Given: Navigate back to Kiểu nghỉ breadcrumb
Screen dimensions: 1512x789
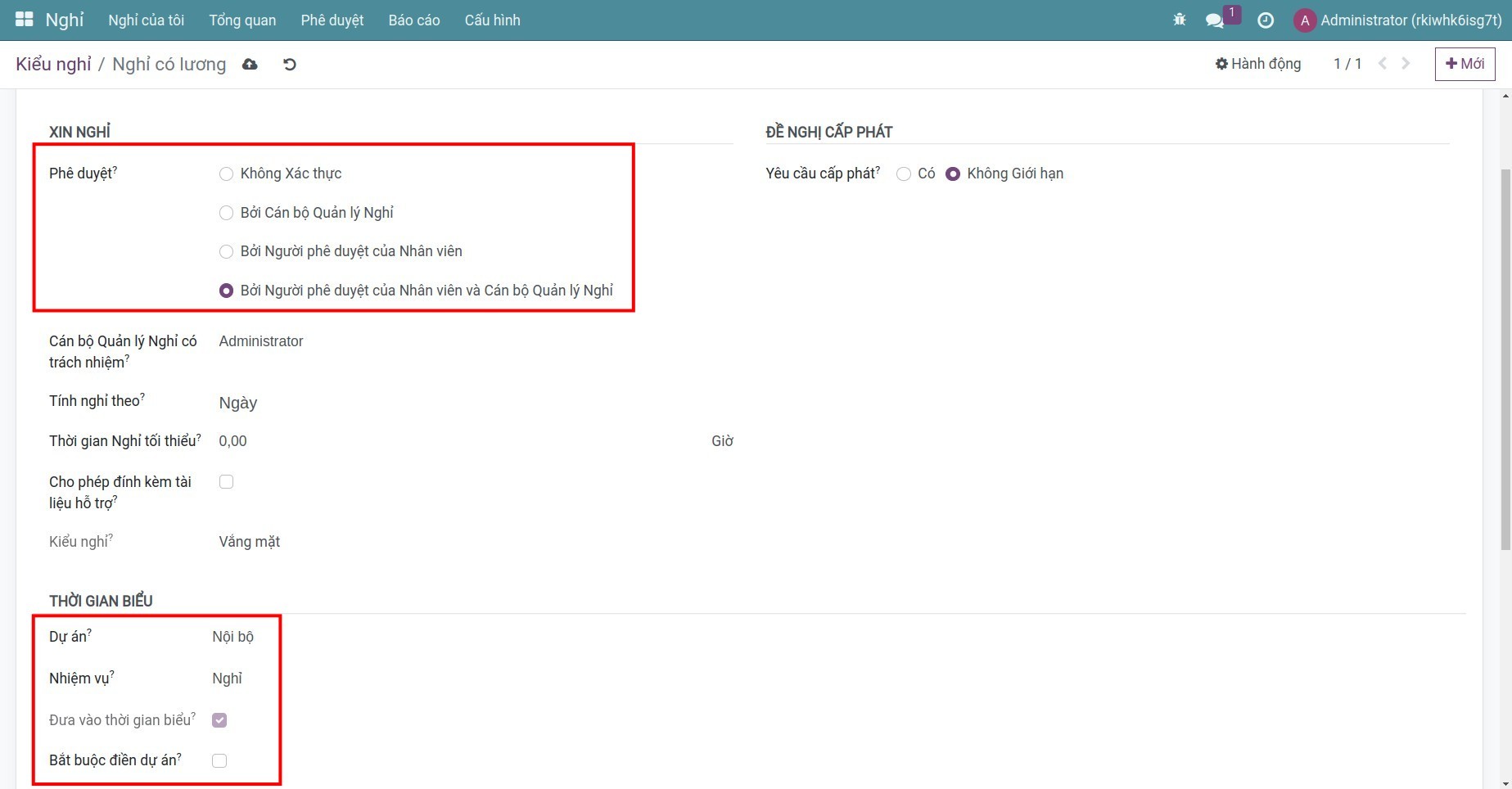Looking at the screenshot, I should (53, 64).
